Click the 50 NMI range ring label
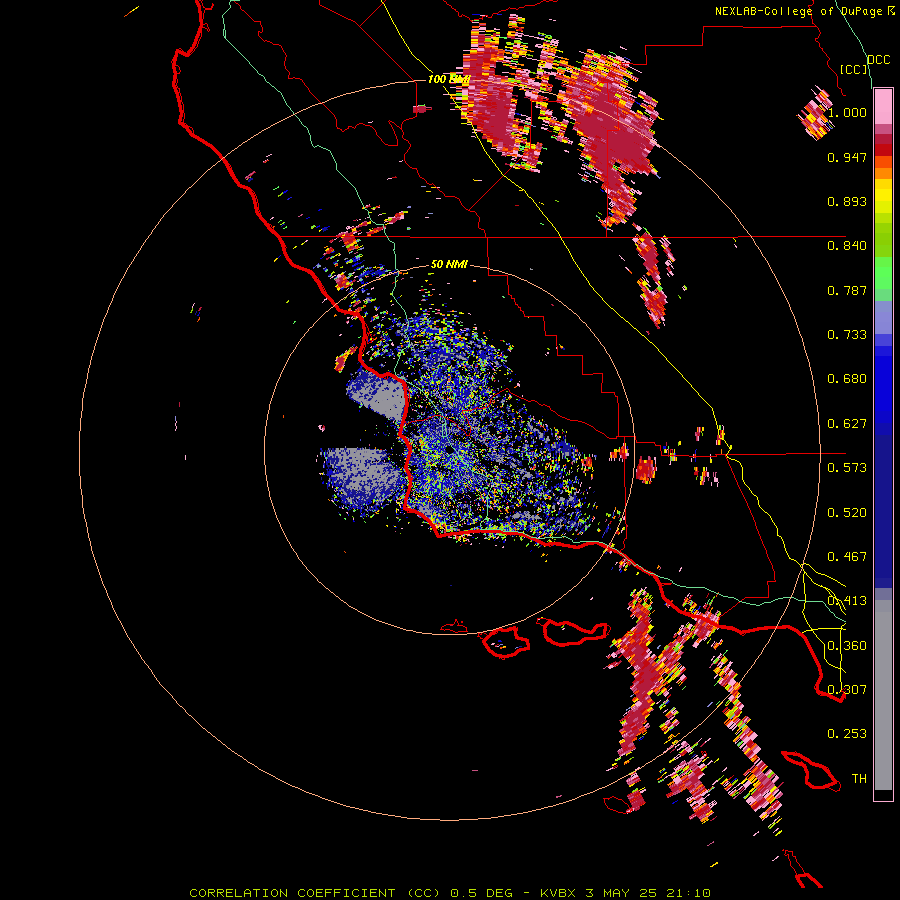 [449, 265]
